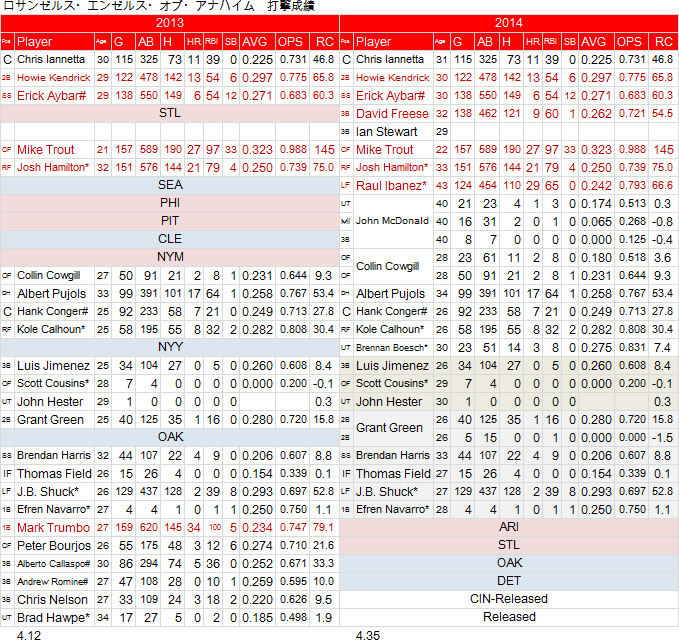The height and width of the screenshot is (640, 679).
Task: Select Collin Cowgill in the 2014 table
Action: (x=387, y=266)
